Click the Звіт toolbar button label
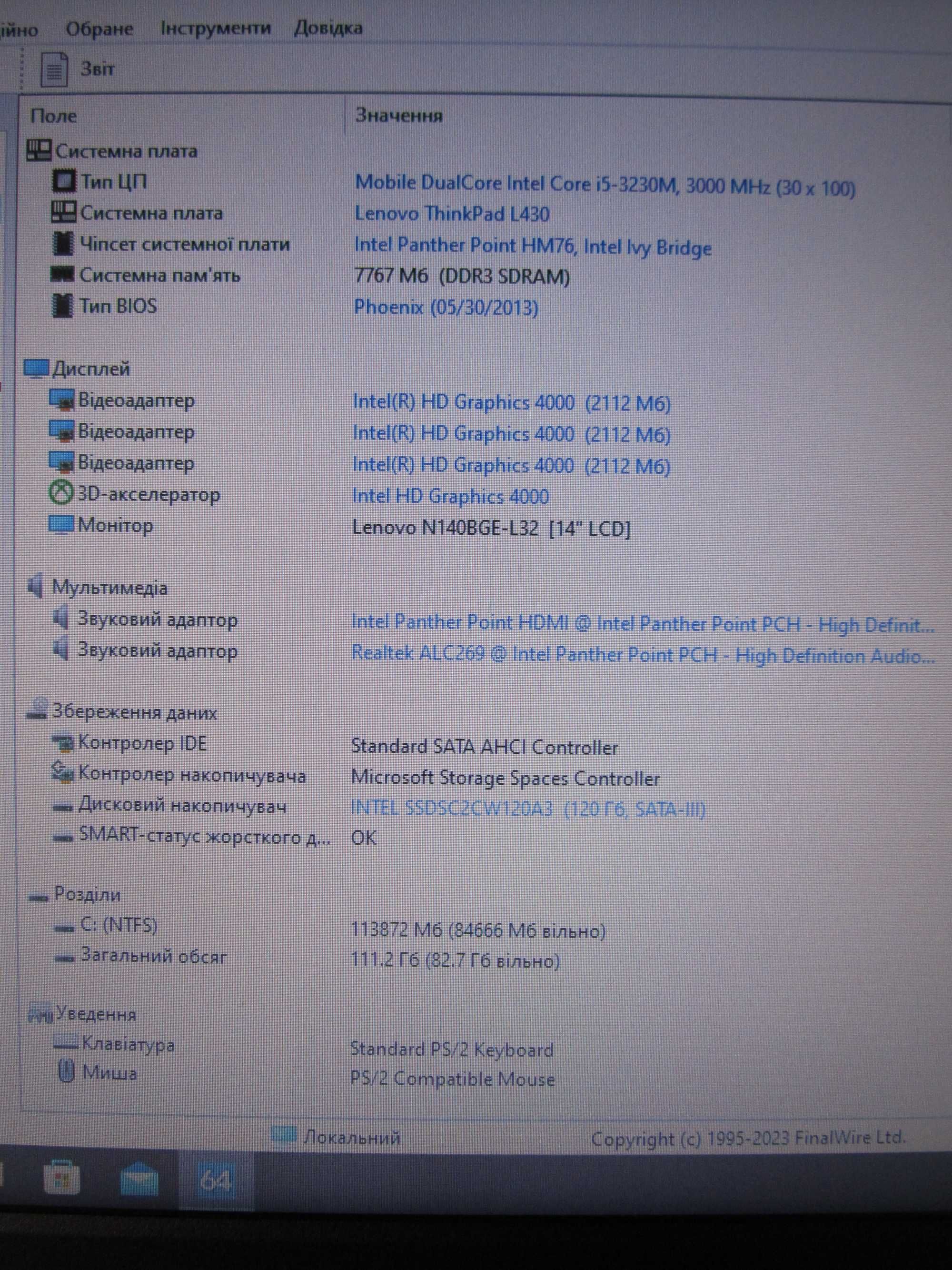The height and width of the screenshot is (1270, 952). pos(98,69)
